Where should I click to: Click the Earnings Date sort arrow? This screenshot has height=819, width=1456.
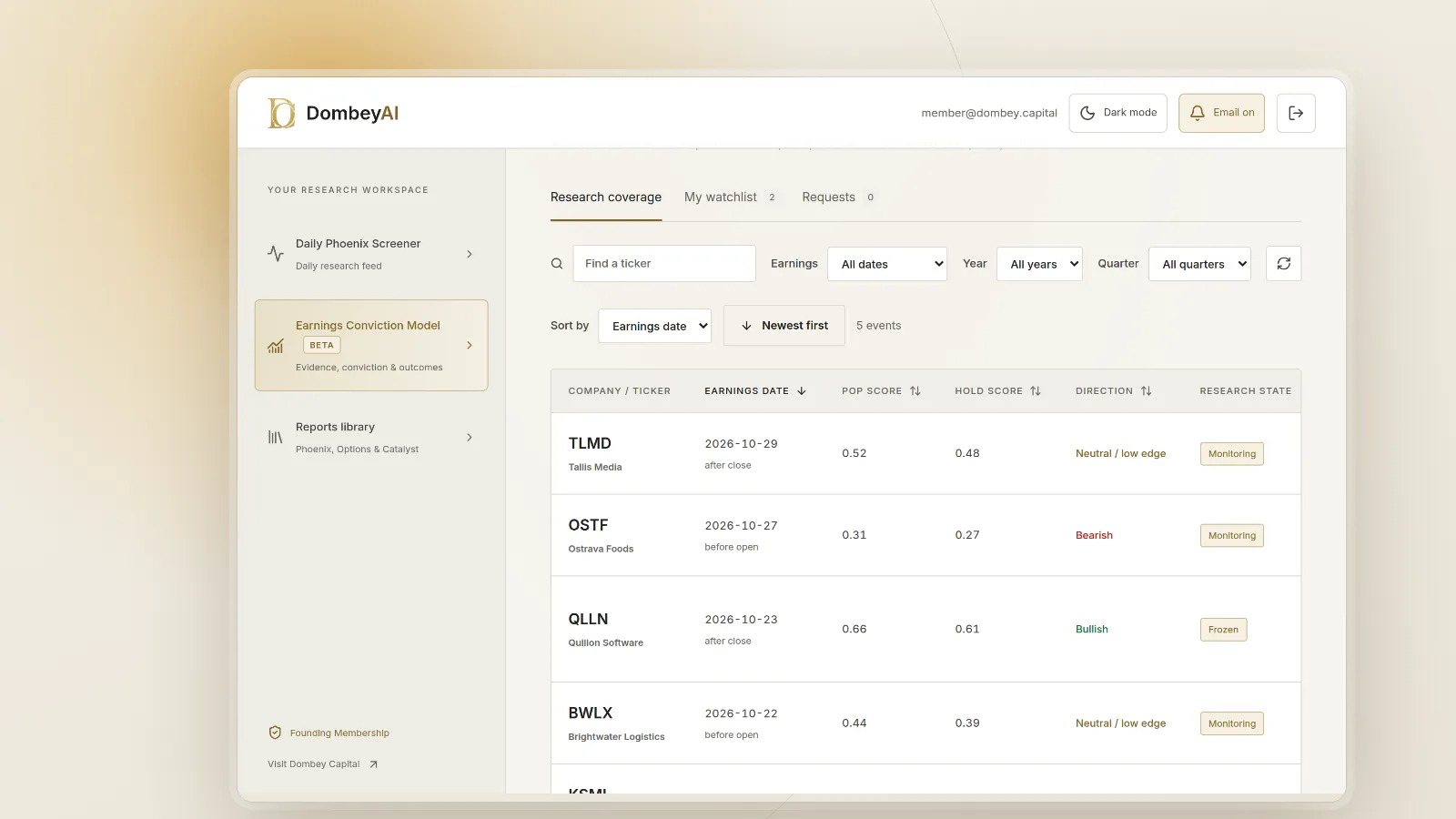[x=802, y=391]
